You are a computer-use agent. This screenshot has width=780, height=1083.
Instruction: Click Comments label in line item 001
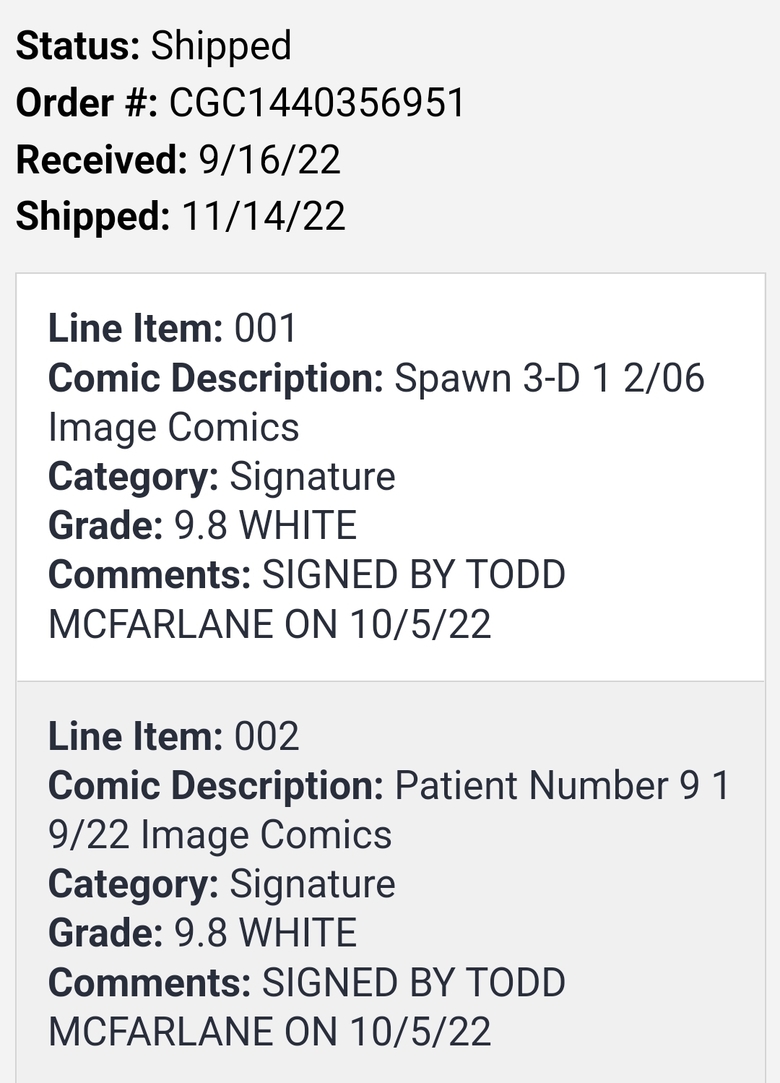click(149, 575)
